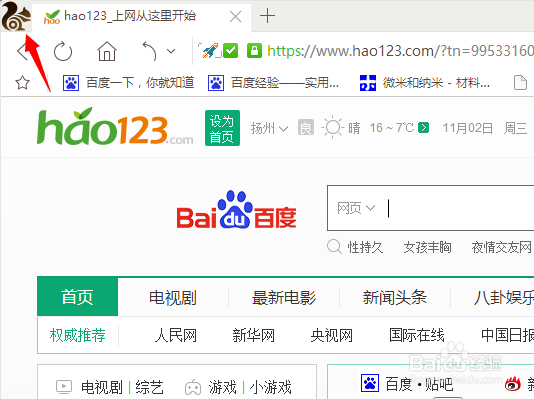Viewport: 534px width, 399px height.
Task: Click the 权威推荐 label
Action: click(x=78, y=335)
